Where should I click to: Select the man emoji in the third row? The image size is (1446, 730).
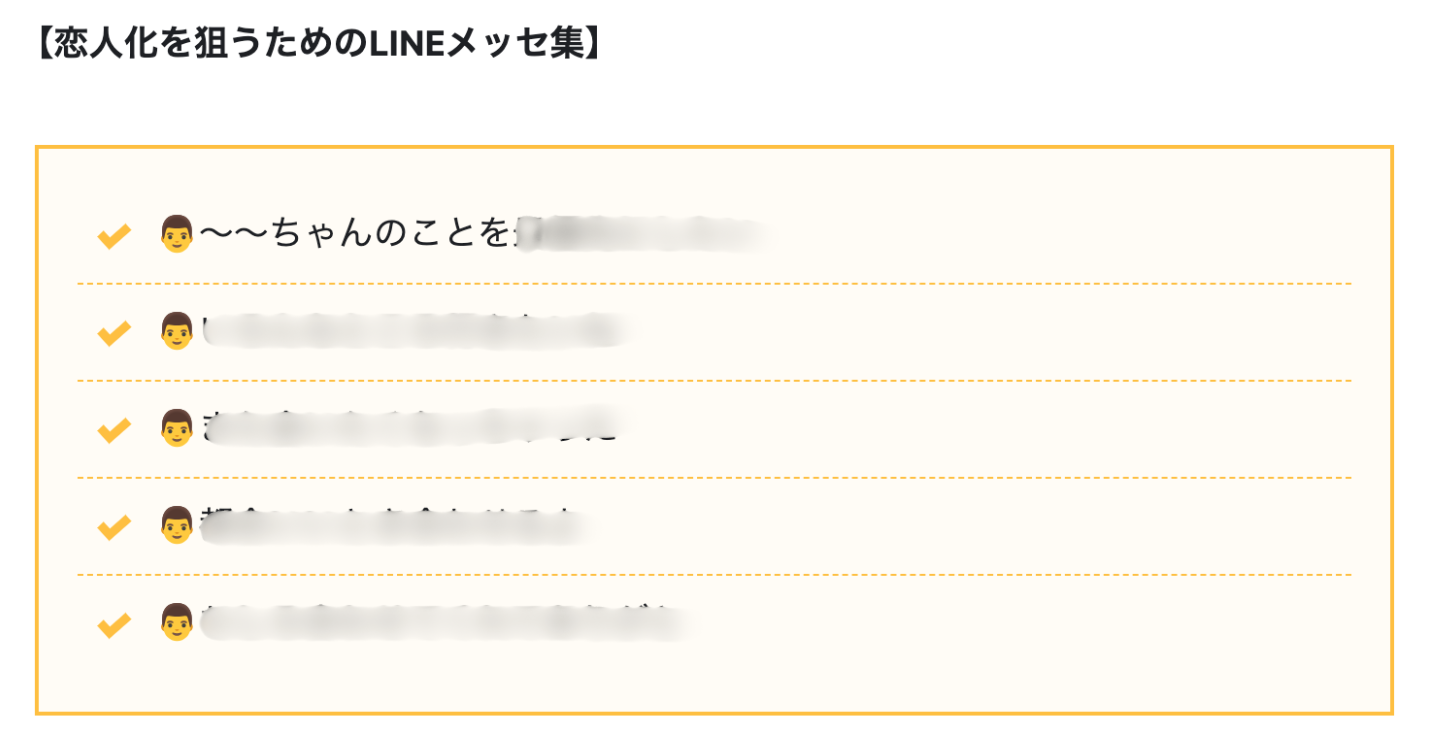176,428
